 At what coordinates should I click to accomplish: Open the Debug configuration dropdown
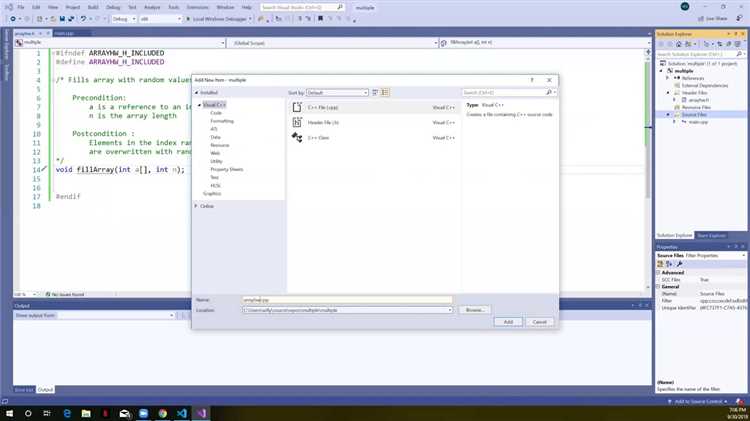coord(124,19)
